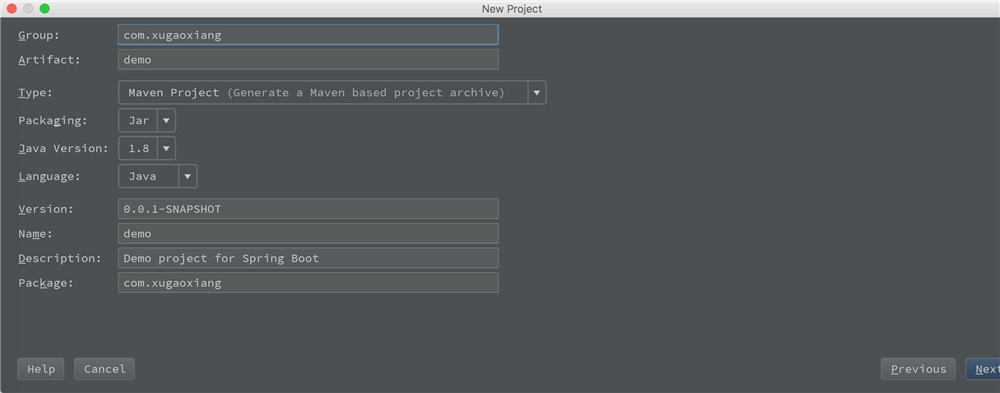
Task: Open the Type dropdown arrow
Action: pyautogui.click(x=536, y=93)
